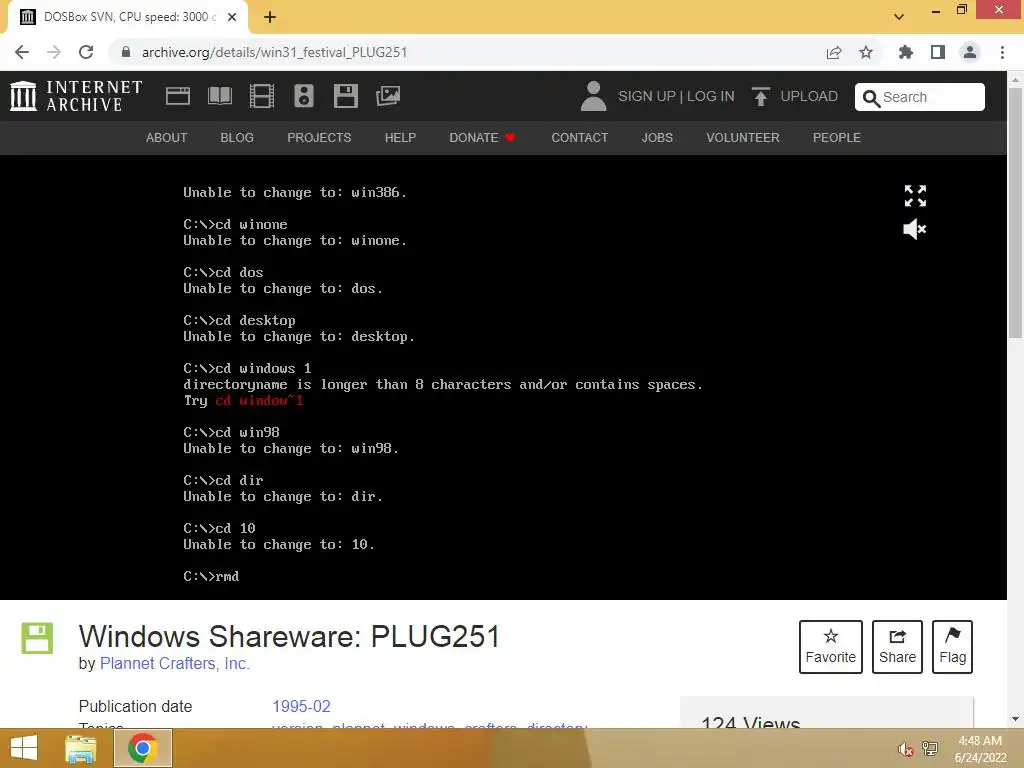The height and width of the screenshot is (768, 1024).
Task: Click the SIGN UP link
Action: click(647, 96)
